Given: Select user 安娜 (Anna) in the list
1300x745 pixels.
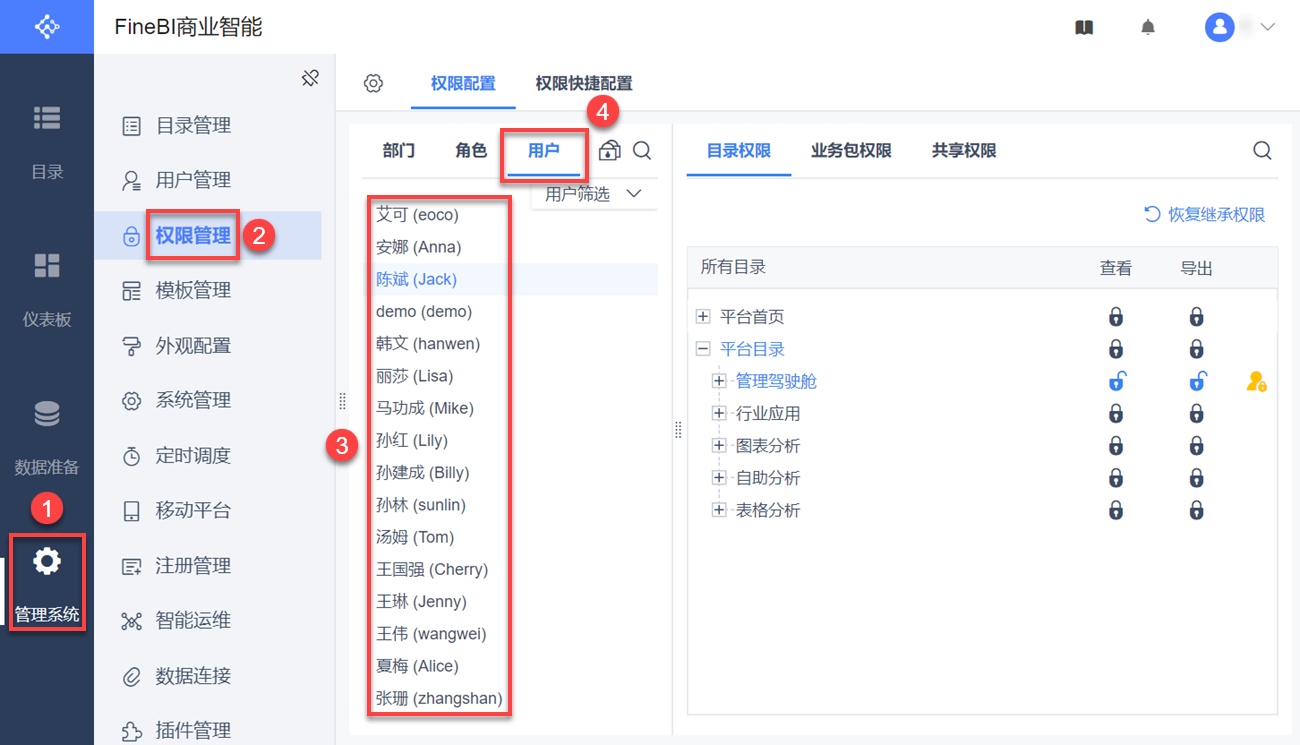Looking at the screenshot, I should point(419,247).
